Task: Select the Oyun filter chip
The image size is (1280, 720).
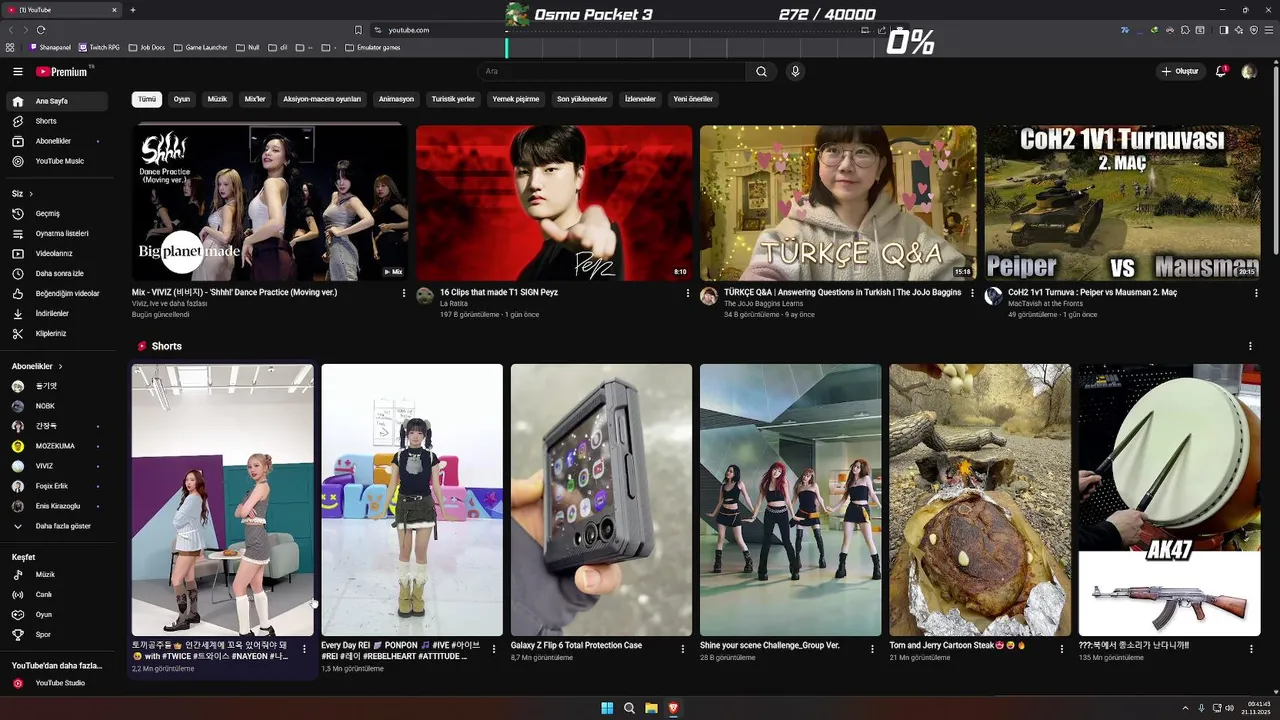Action: tap(182, 99)
